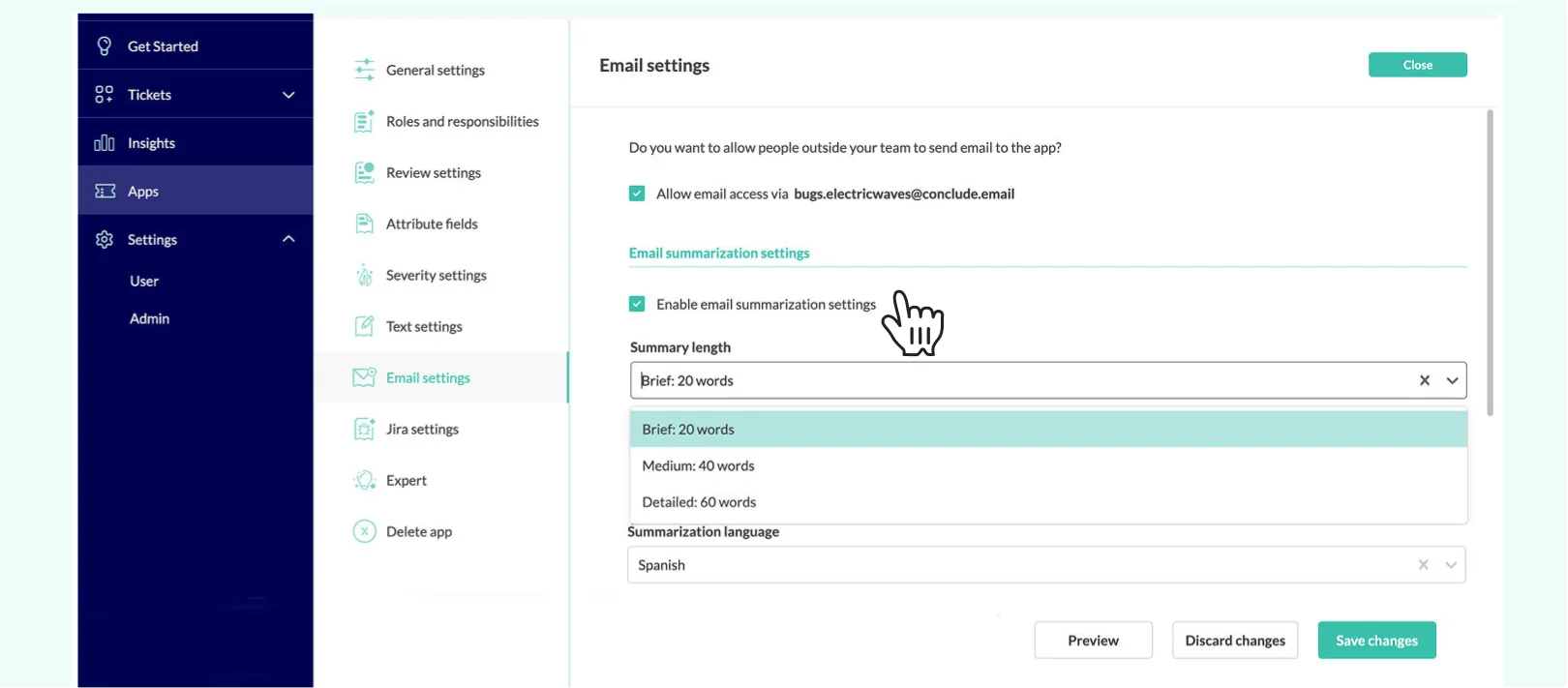1568x688 pixels.
Task: Click the Close button
Action: (x=1417, y=65)
